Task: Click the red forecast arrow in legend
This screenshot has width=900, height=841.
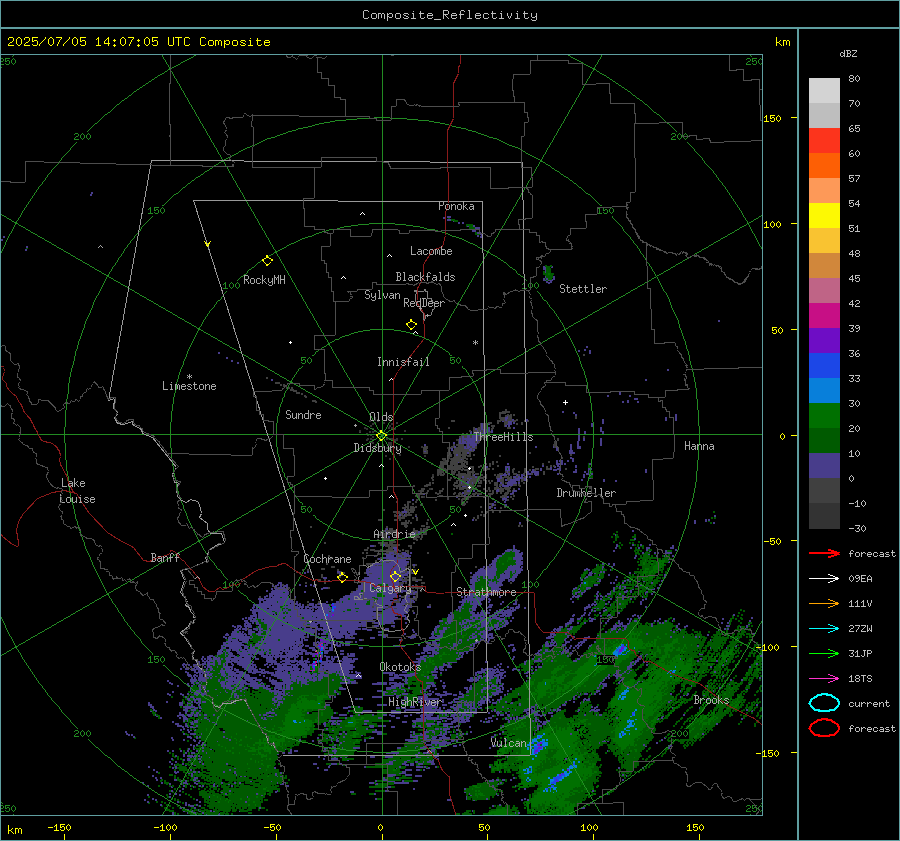Action: pyautogui.click(x=824, y=553)
